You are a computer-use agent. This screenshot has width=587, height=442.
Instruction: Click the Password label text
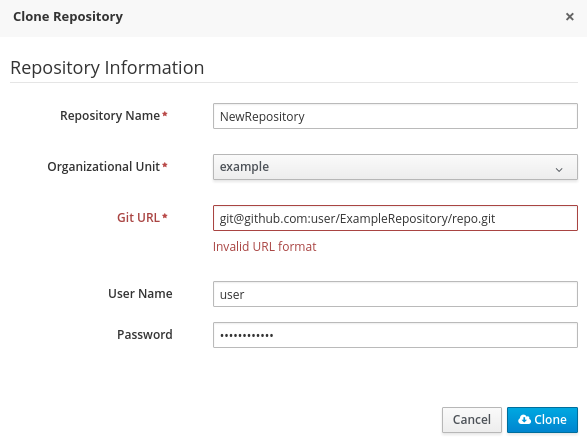point(145,335)
